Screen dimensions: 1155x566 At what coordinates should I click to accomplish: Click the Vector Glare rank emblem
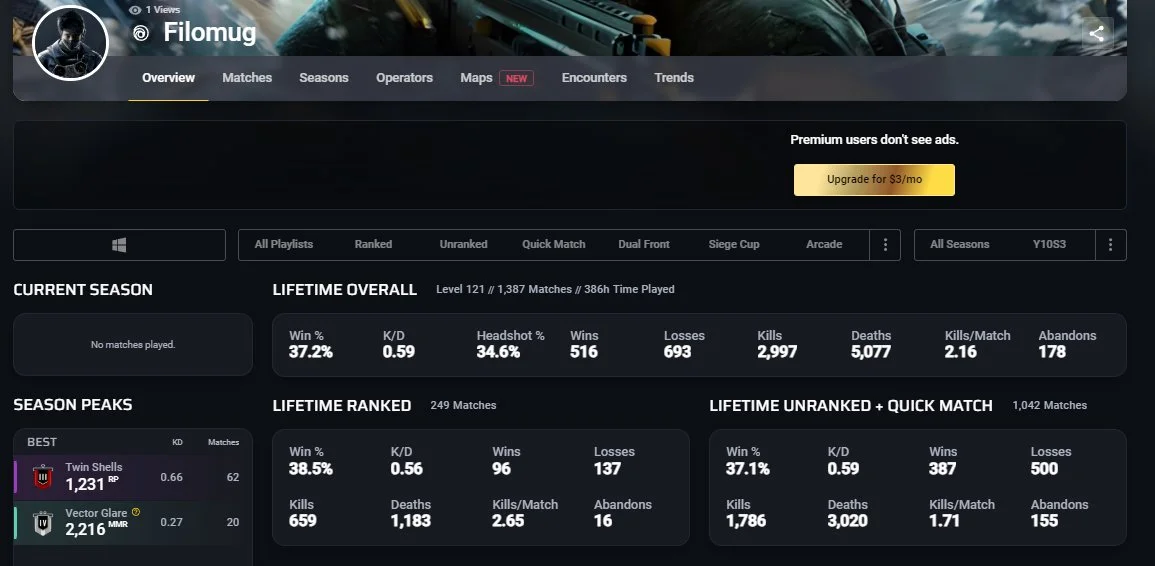pos(43,521)
